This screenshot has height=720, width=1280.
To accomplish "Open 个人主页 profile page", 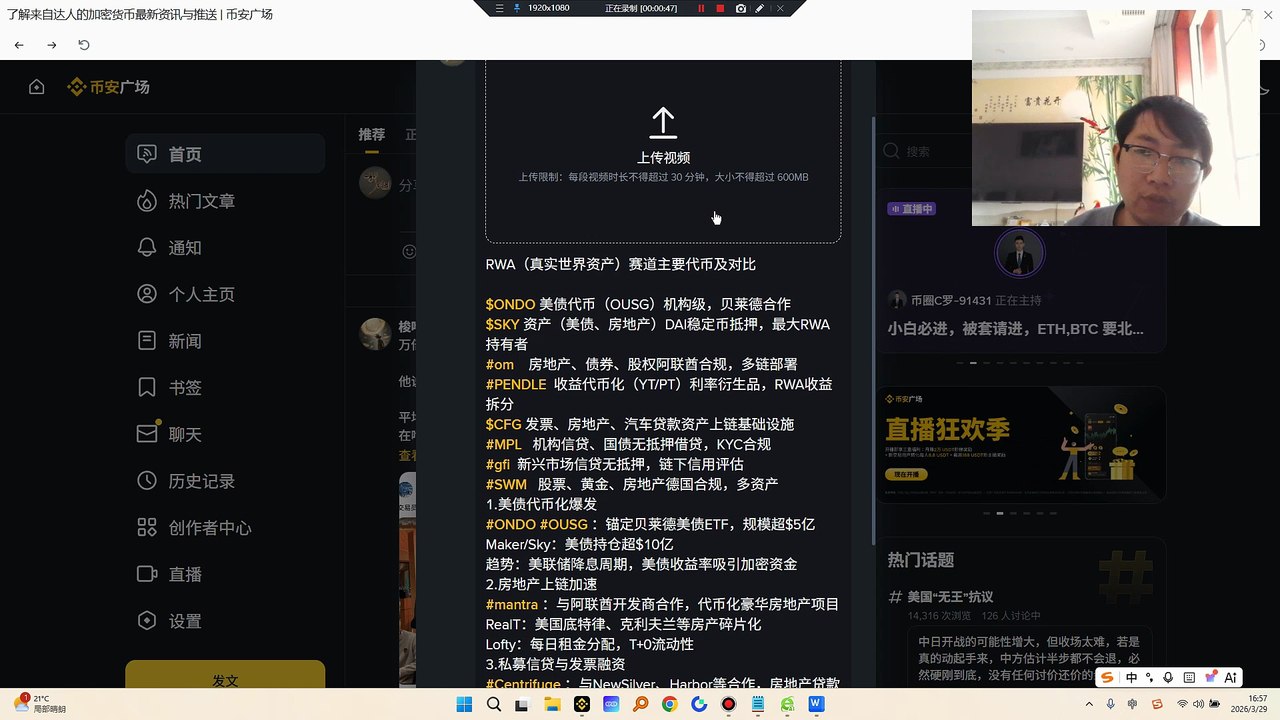I will pos(225,294).
